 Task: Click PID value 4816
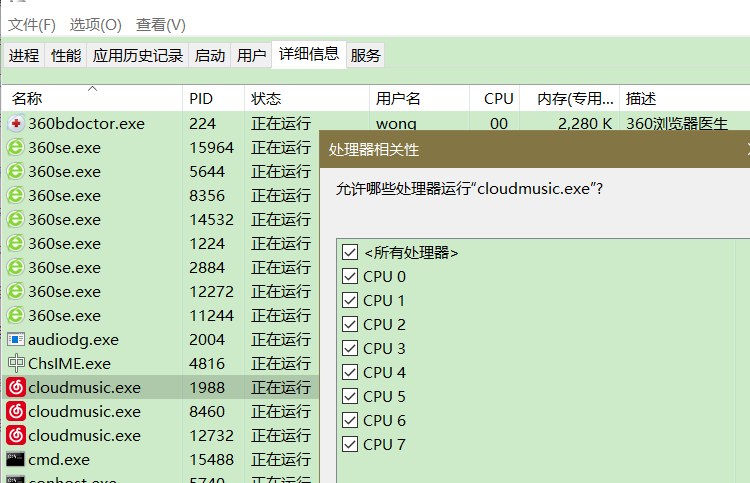[x=207, y=363]
